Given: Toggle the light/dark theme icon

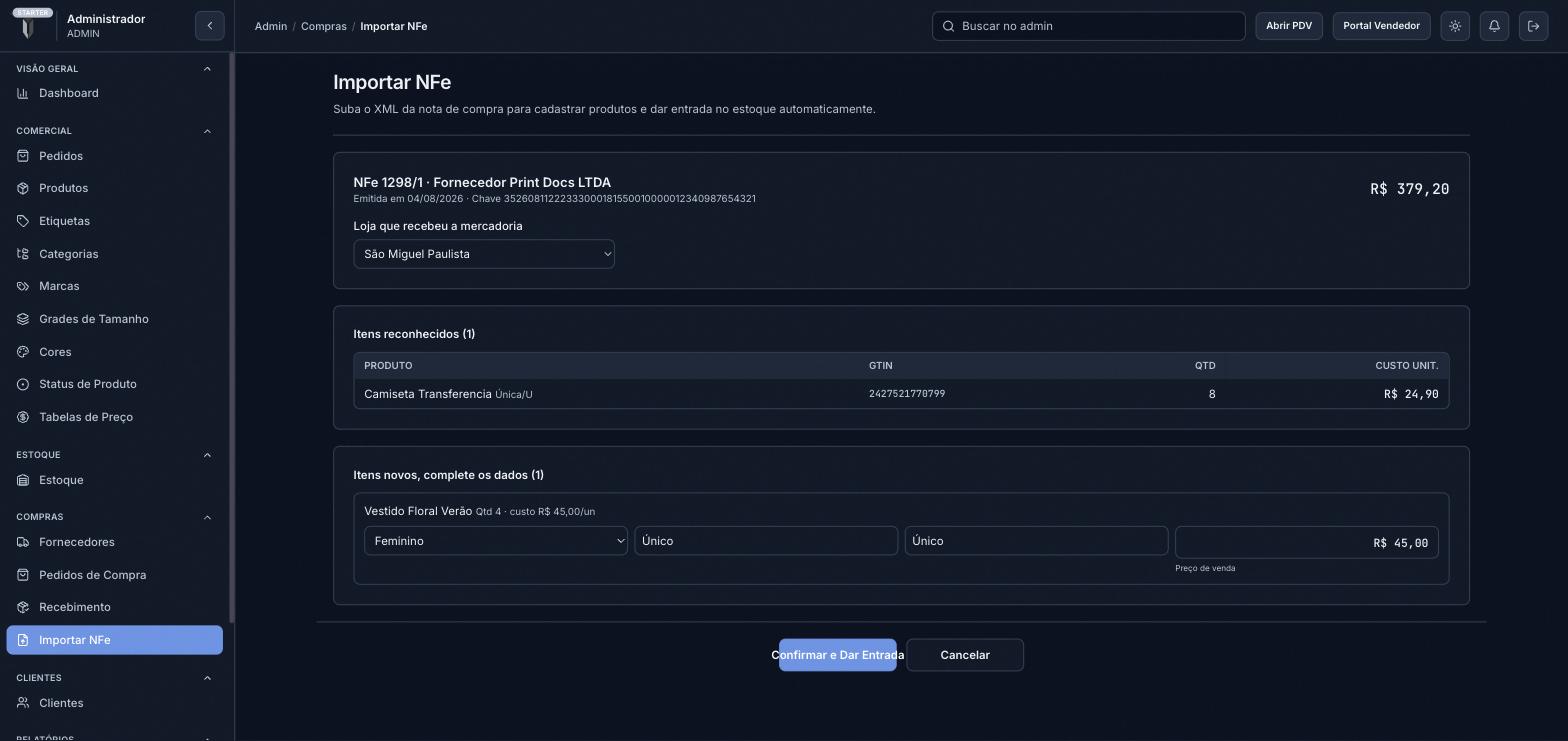Looking at the screenshot, I should pos(1455,26).
